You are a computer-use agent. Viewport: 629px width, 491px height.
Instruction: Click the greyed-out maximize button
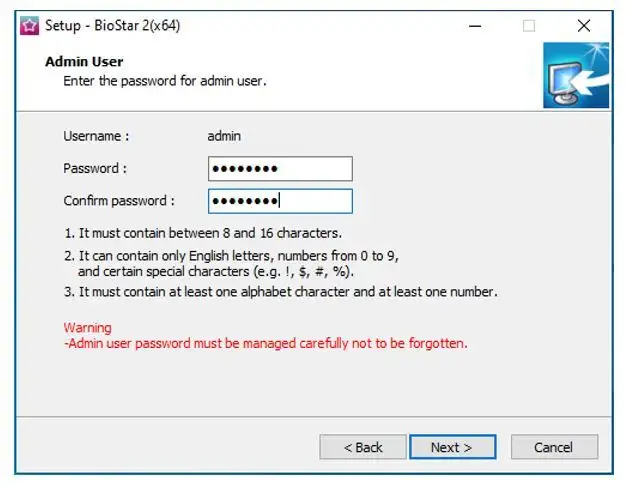click(529, 26)
